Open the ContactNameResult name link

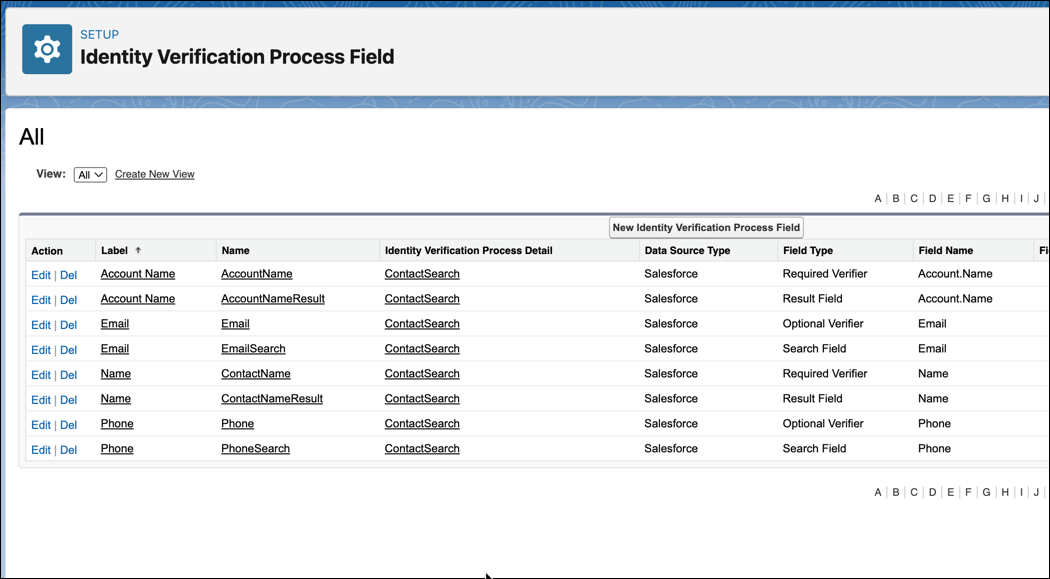pos(272,398)
